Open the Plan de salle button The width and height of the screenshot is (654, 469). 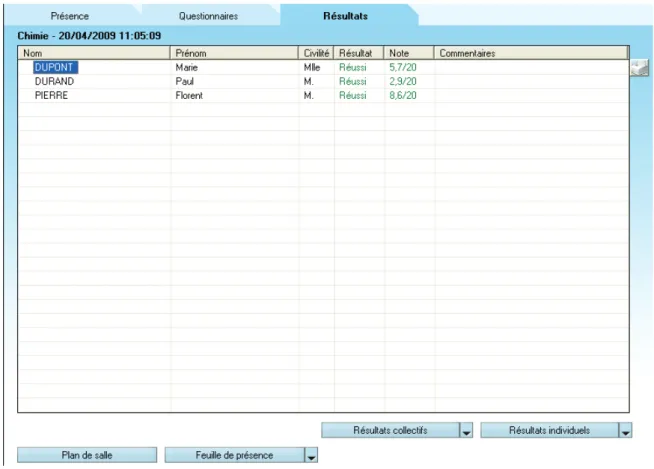[87, 455]
